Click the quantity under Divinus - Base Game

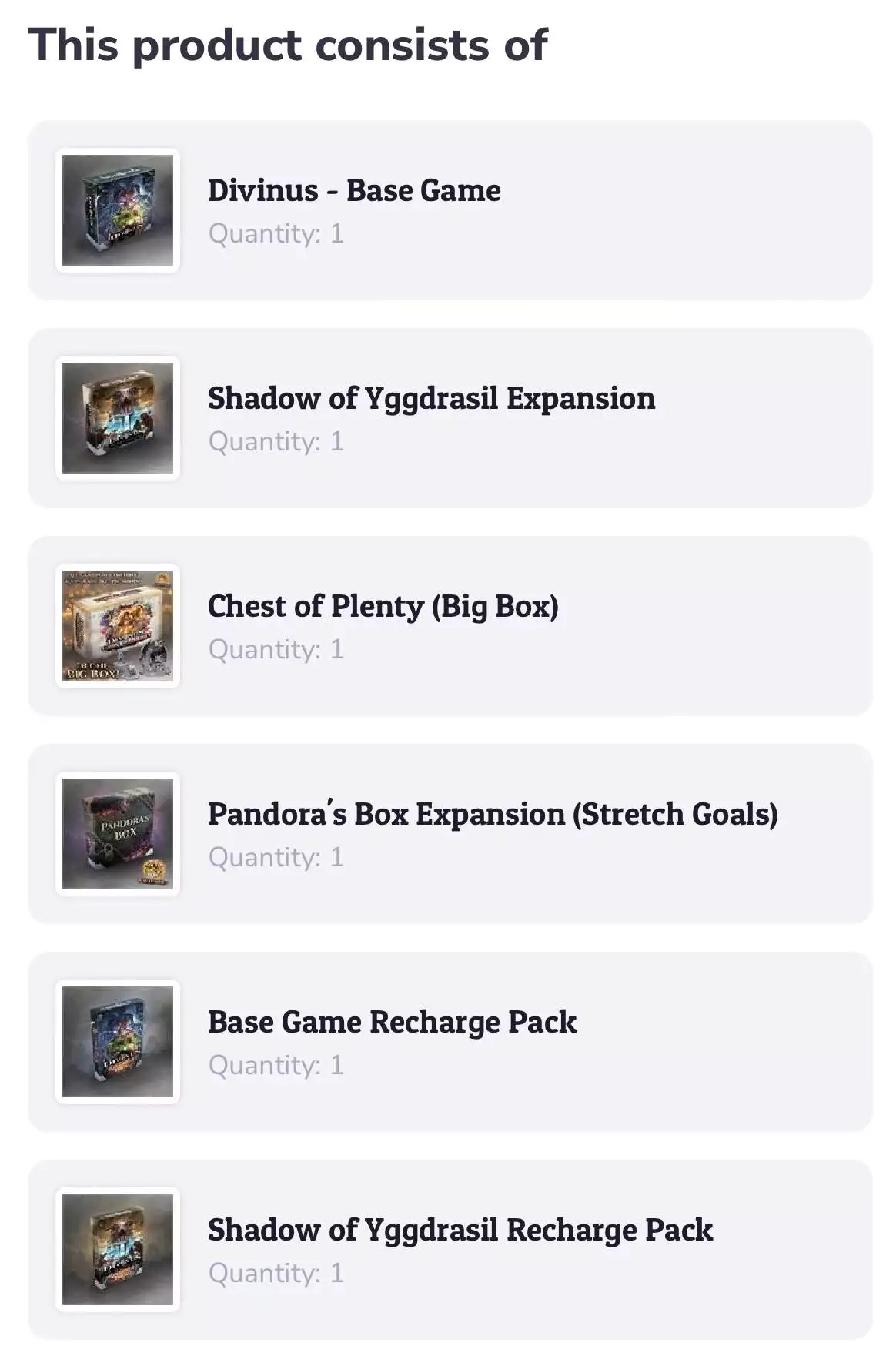(x=276, y=233)
